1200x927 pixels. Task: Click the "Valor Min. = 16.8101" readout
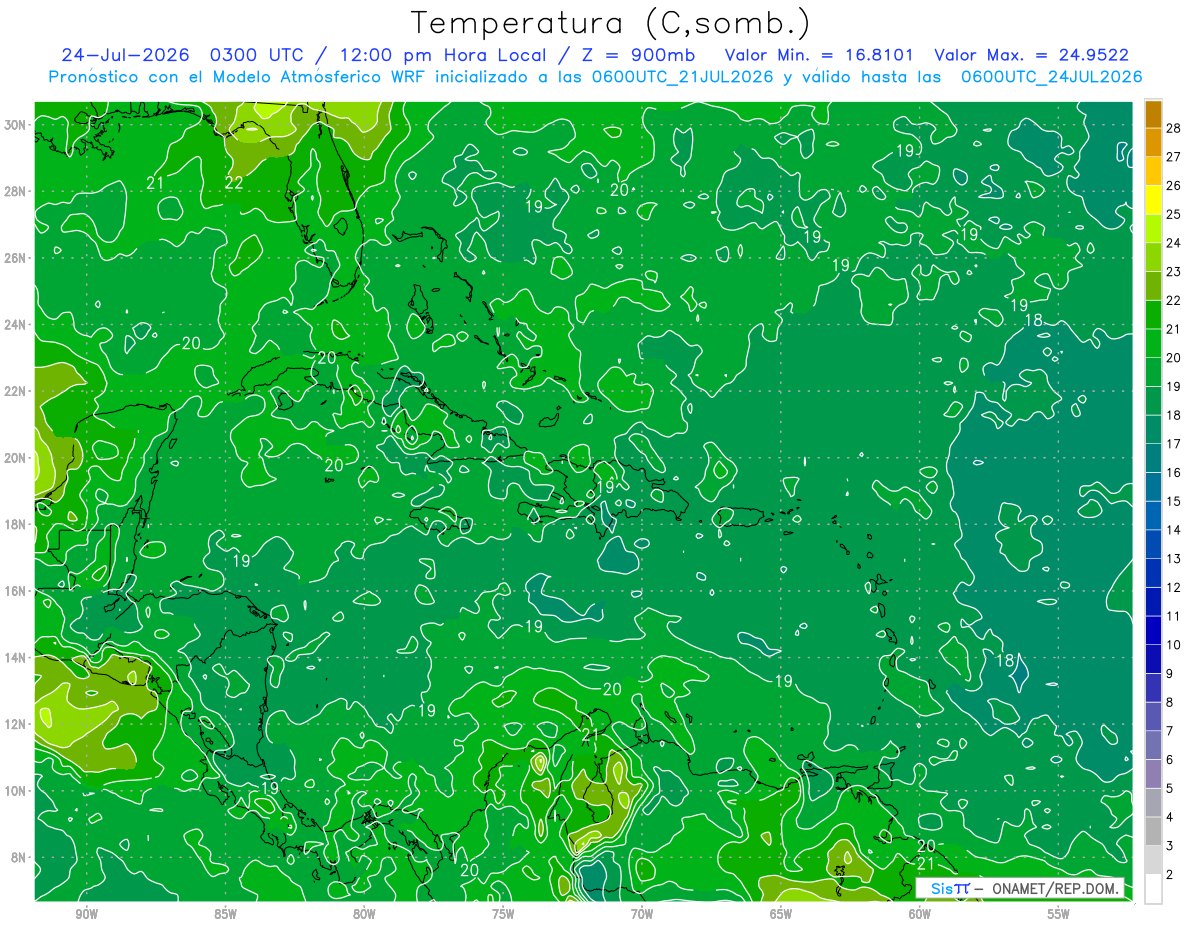point(821,55)
